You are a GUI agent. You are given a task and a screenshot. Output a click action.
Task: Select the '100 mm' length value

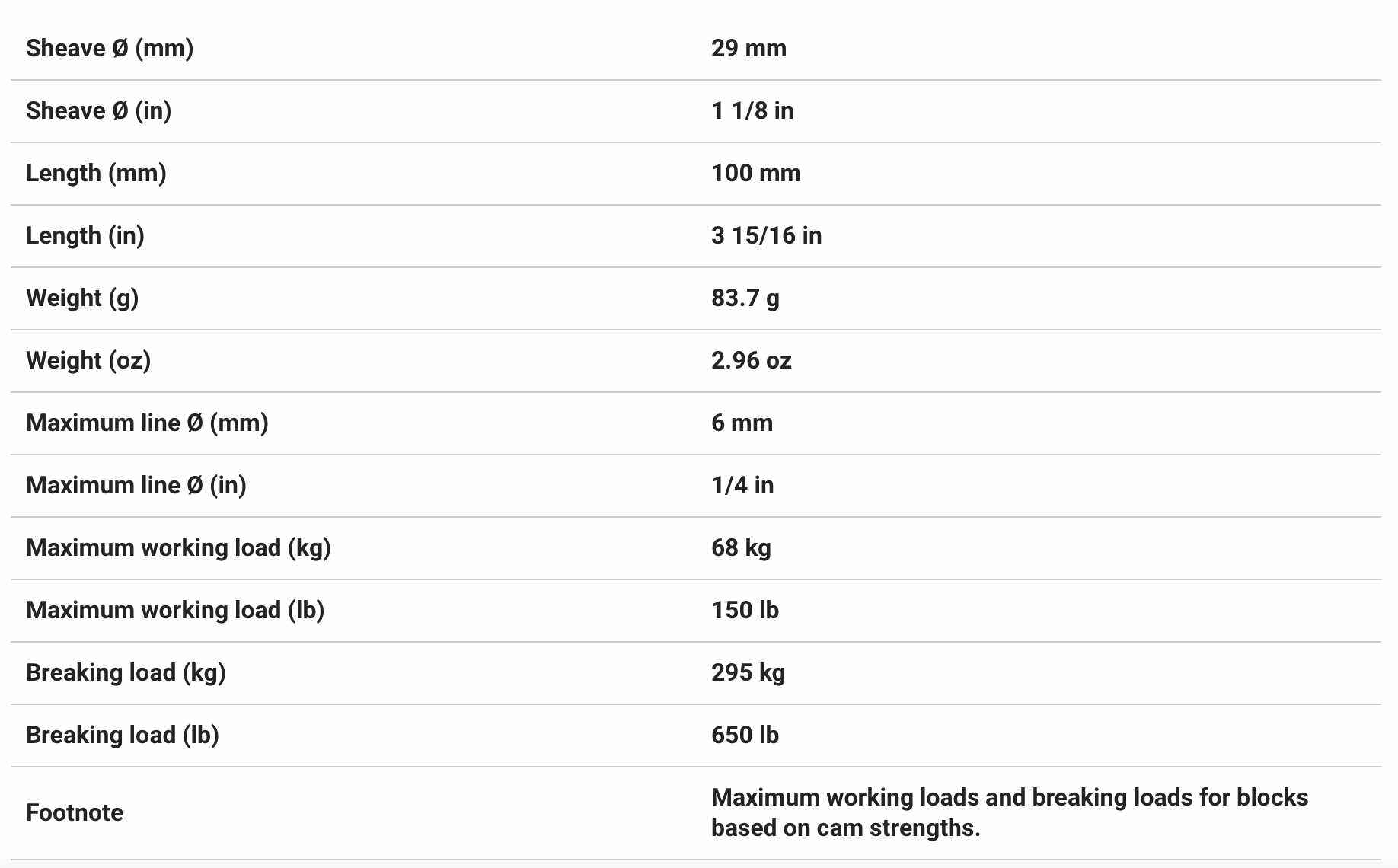click(x=755, y=173)
